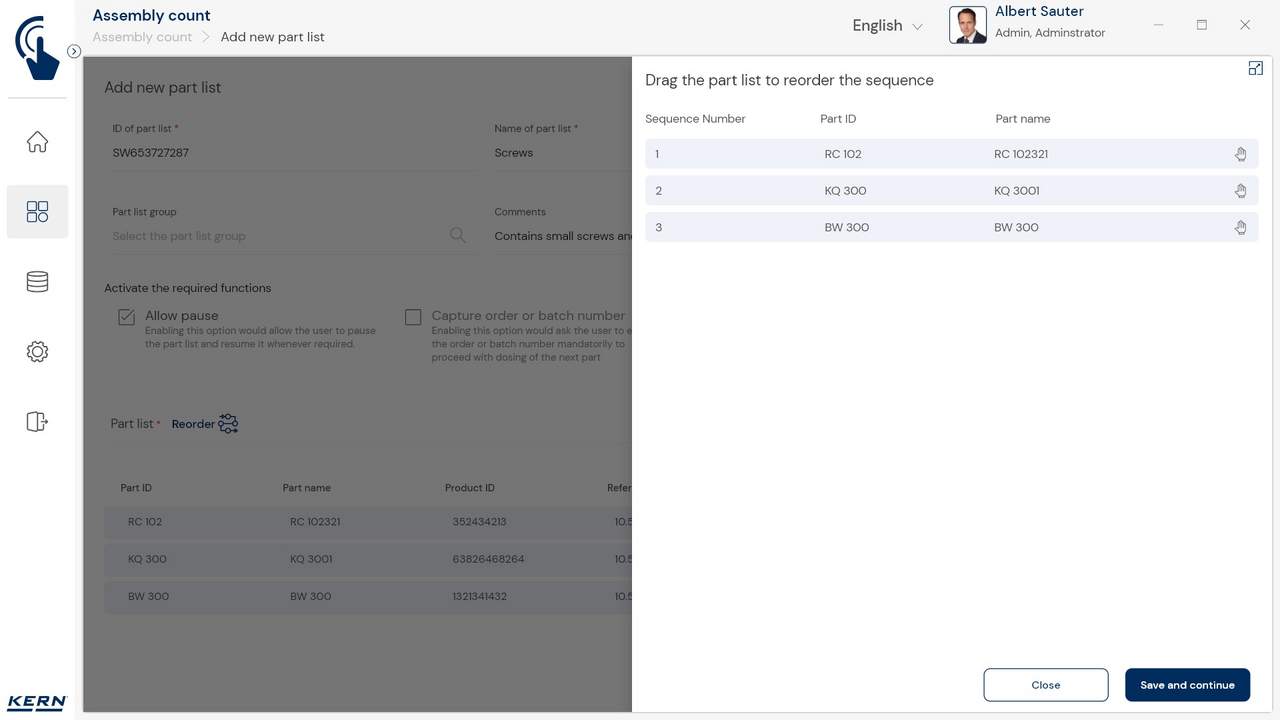Toggle the Allow pause checkbox
The image size is (1280, 720).
[x=127, y=317]
